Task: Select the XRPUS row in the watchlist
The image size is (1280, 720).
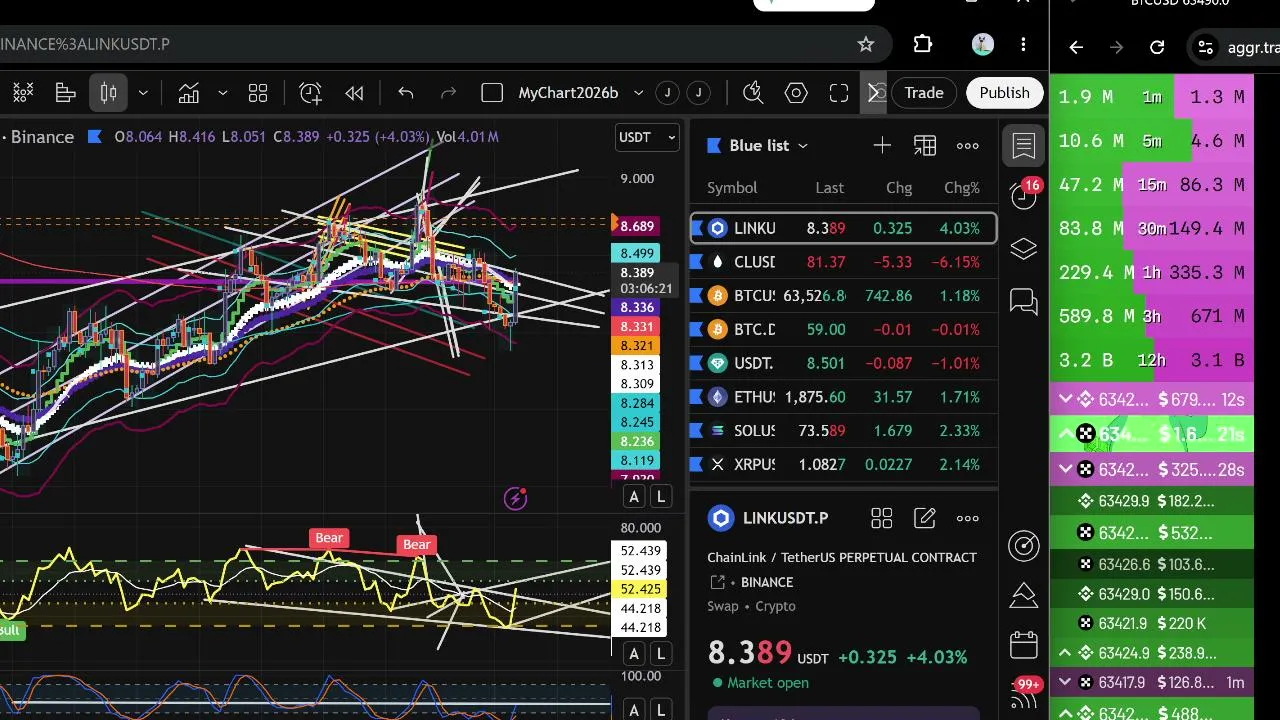Action: coord(843,465)
